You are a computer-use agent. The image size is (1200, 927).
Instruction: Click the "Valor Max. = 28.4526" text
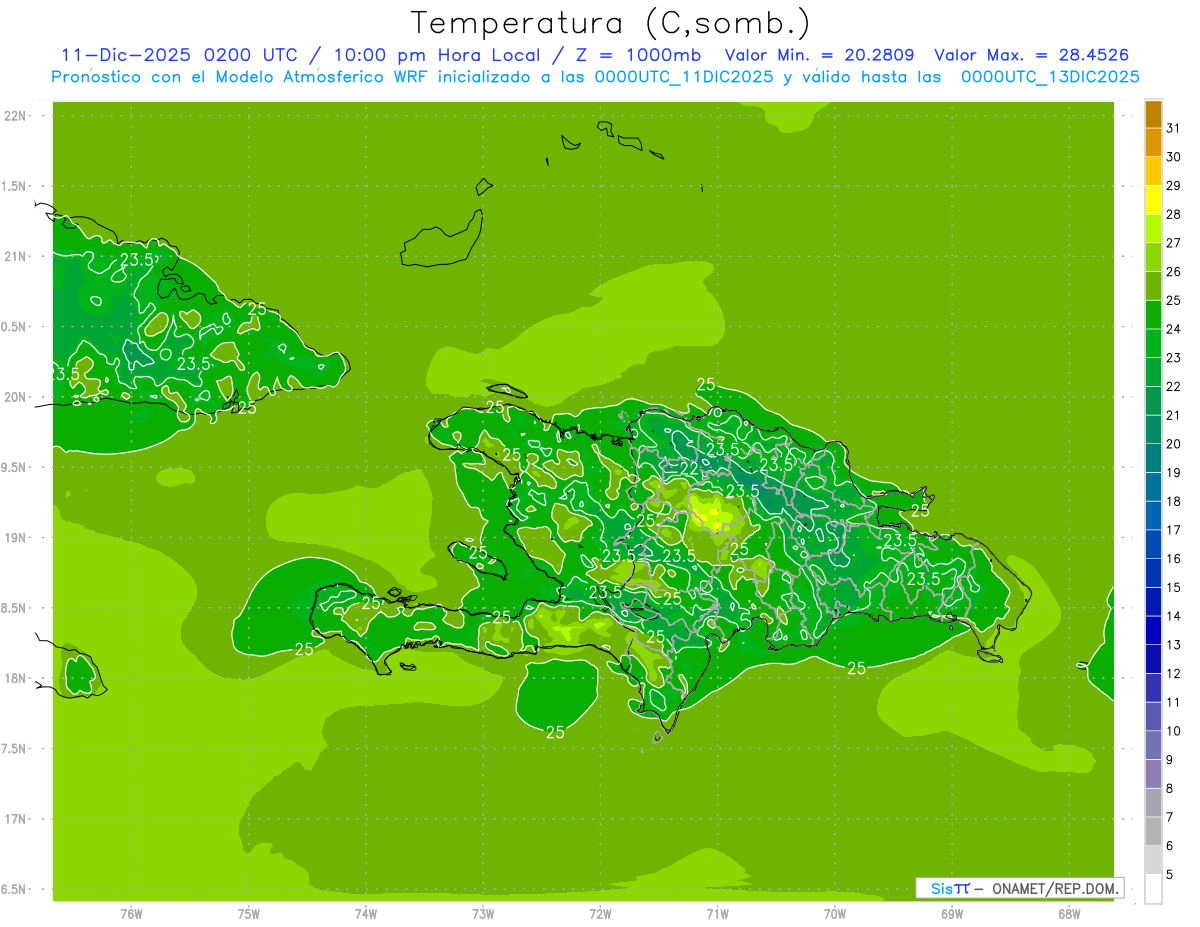click(x=1031, y=56)
